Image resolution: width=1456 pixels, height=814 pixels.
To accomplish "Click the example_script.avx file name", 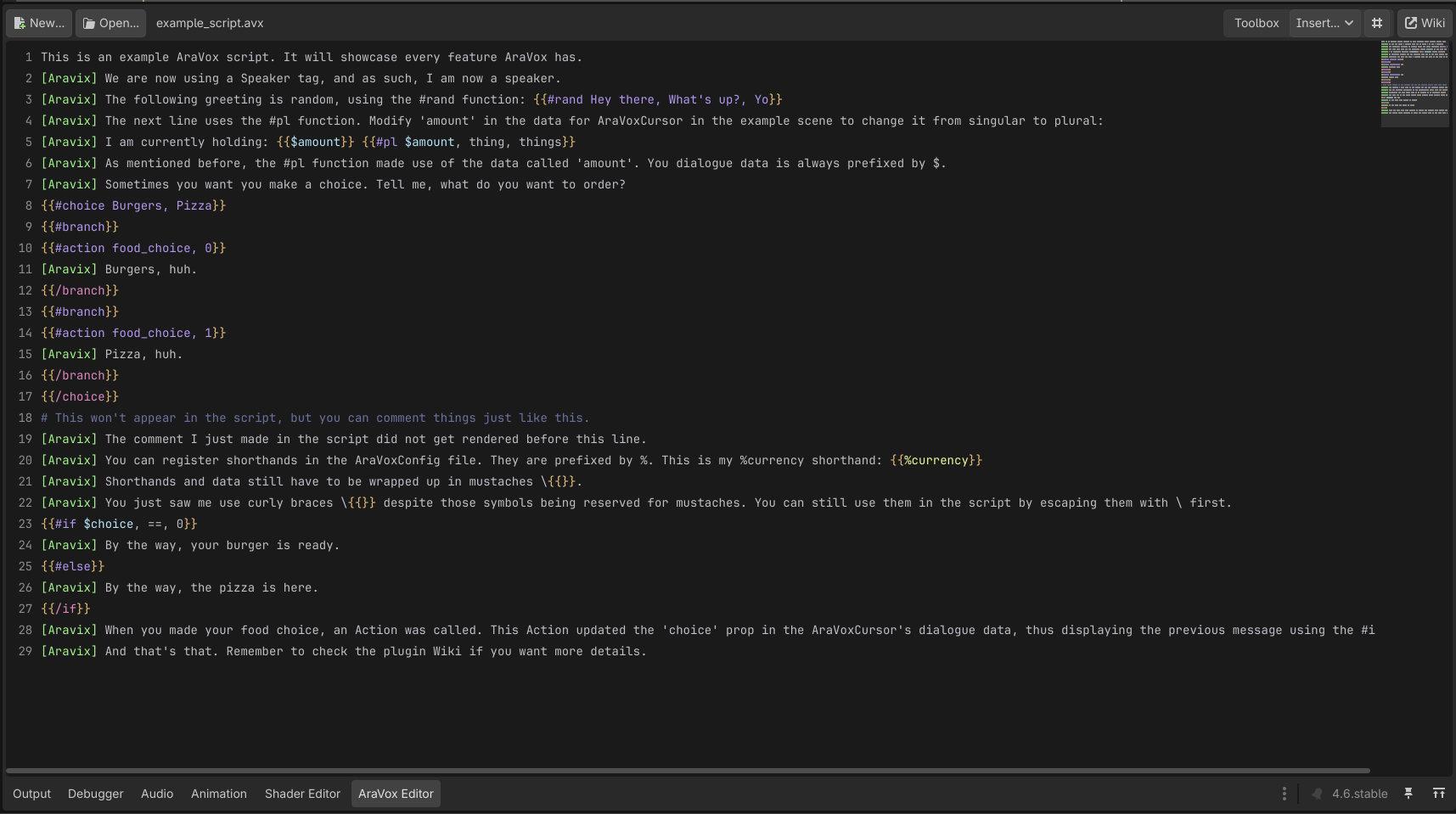I will point(210,23).
